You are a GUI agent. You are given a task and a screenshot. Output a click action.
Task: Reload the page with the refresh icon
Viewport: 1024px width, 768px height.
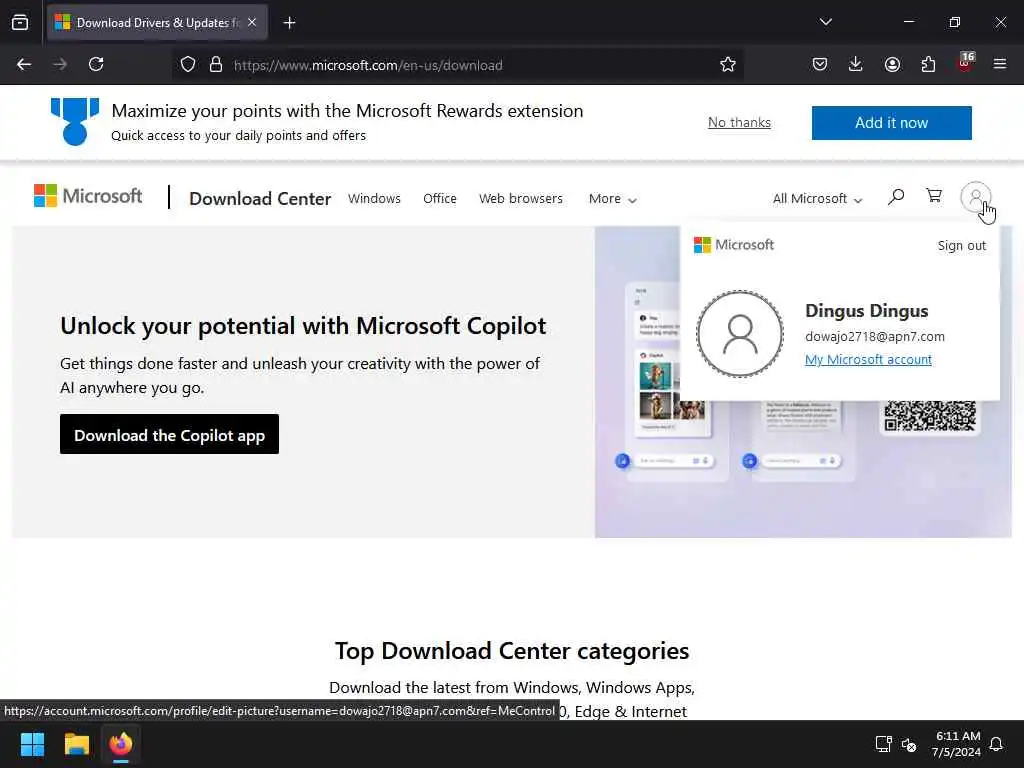pyautogui.click(x=96, y=64)
